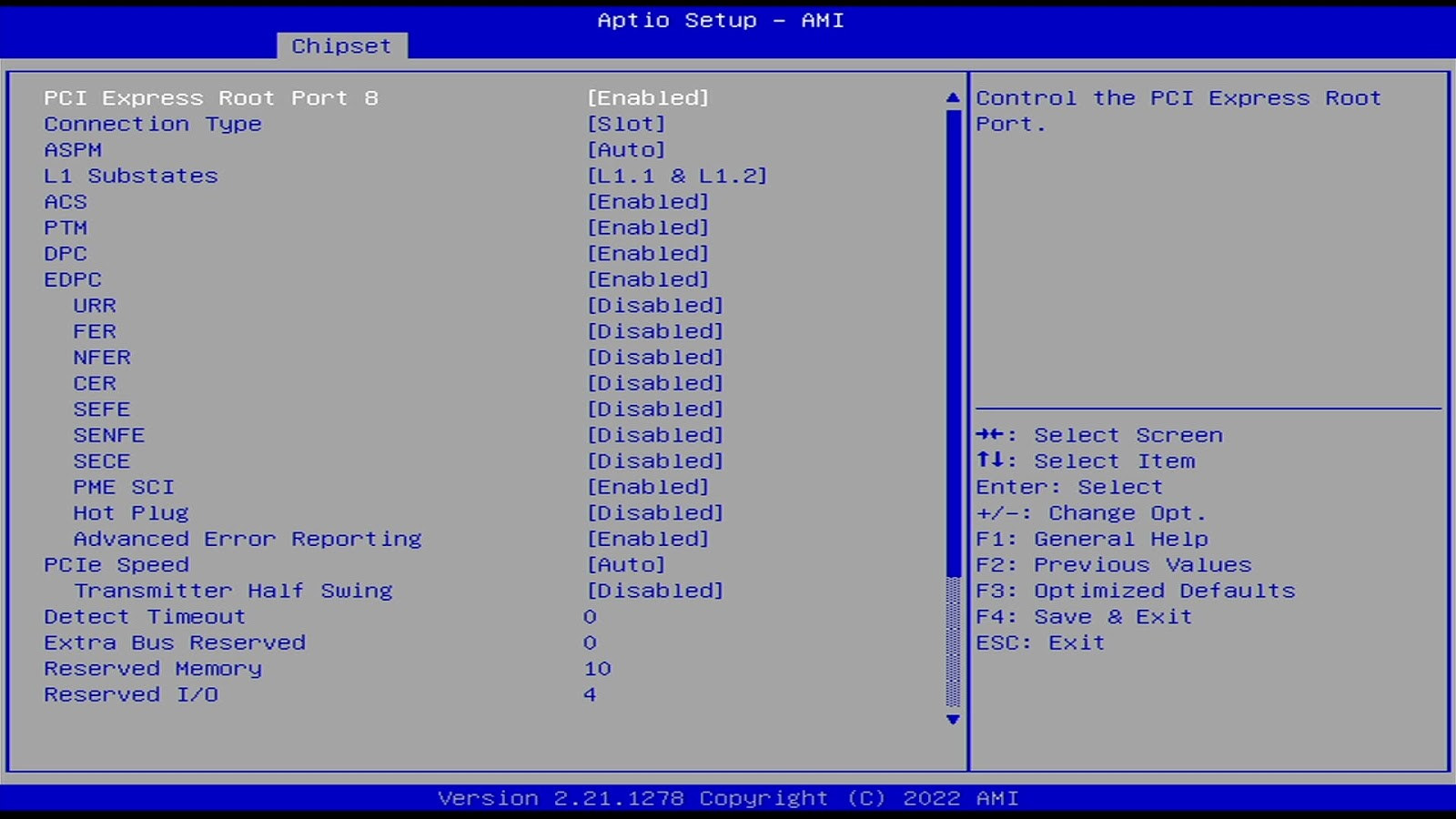This screenshot has width=1456, height=819.
Task: Toggle EDPC [Enabled] value
Action: [648, 279]
